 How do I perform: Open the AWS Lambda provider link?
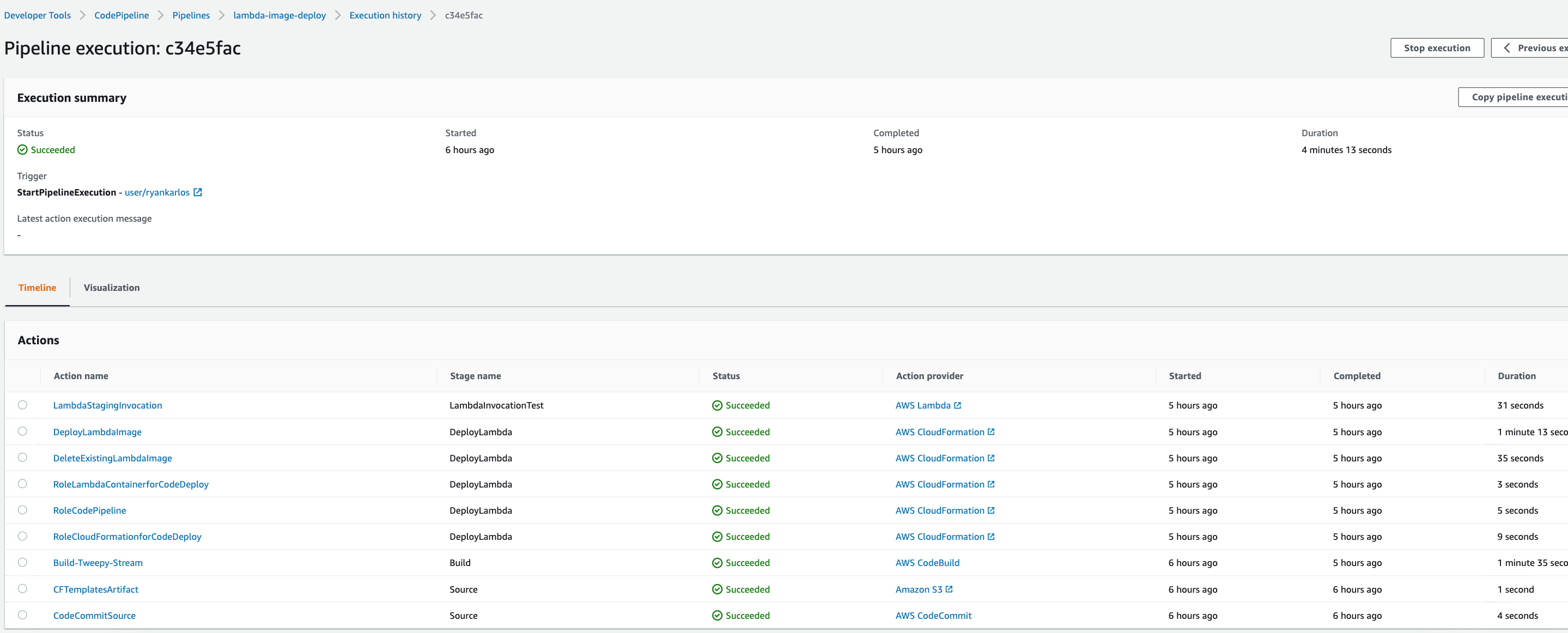tap(923, 405)
